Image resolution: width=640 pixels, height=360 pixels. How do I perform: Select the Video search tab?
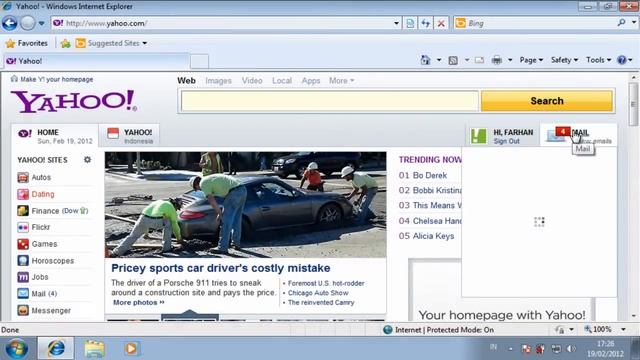coord(252,81)
